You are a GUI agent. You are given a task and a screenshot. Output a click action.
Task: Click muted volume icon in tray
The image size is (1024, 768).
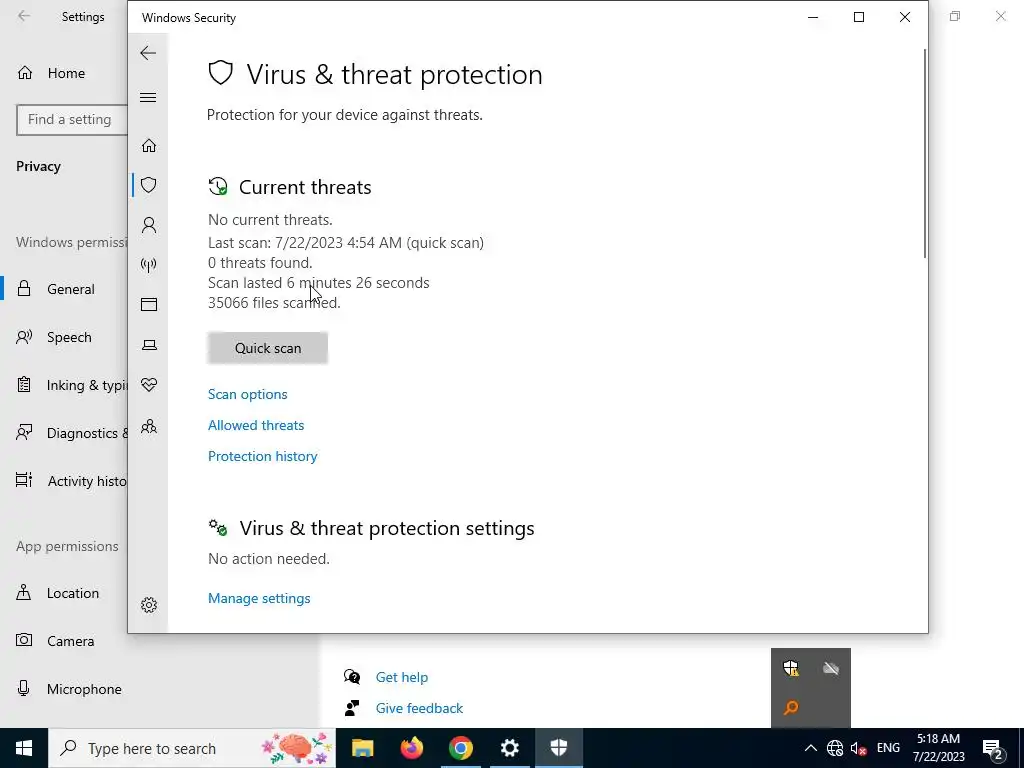pyautogui.click(x=859, y=748)
